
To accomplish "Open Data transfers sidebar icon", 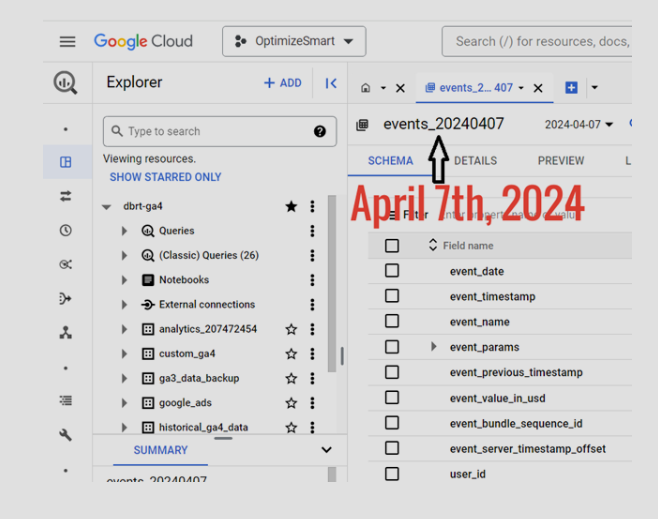I will pos(65,196).
